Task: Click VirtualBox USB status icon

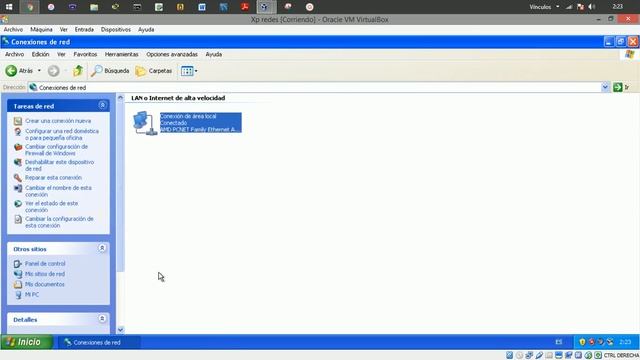Action: (539, 356)
